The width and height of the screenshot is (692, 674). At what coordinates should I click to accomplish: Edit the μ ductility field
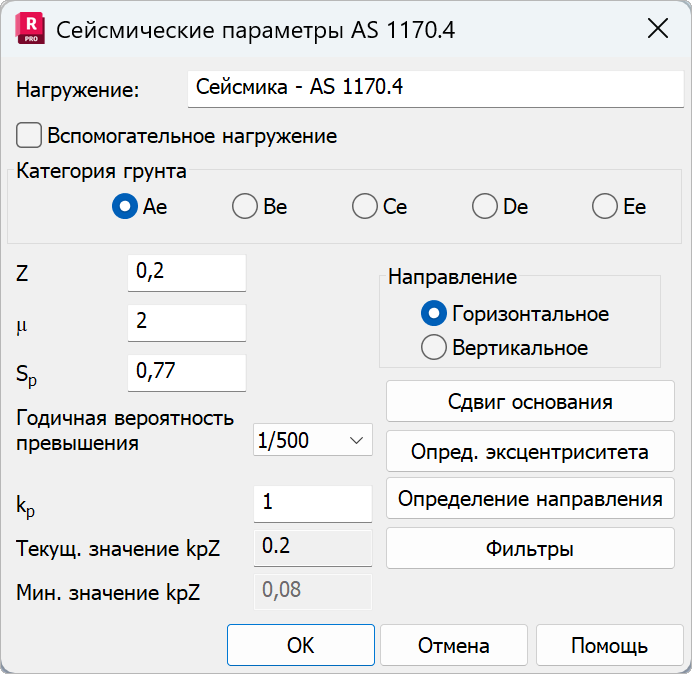pos(187,322)
